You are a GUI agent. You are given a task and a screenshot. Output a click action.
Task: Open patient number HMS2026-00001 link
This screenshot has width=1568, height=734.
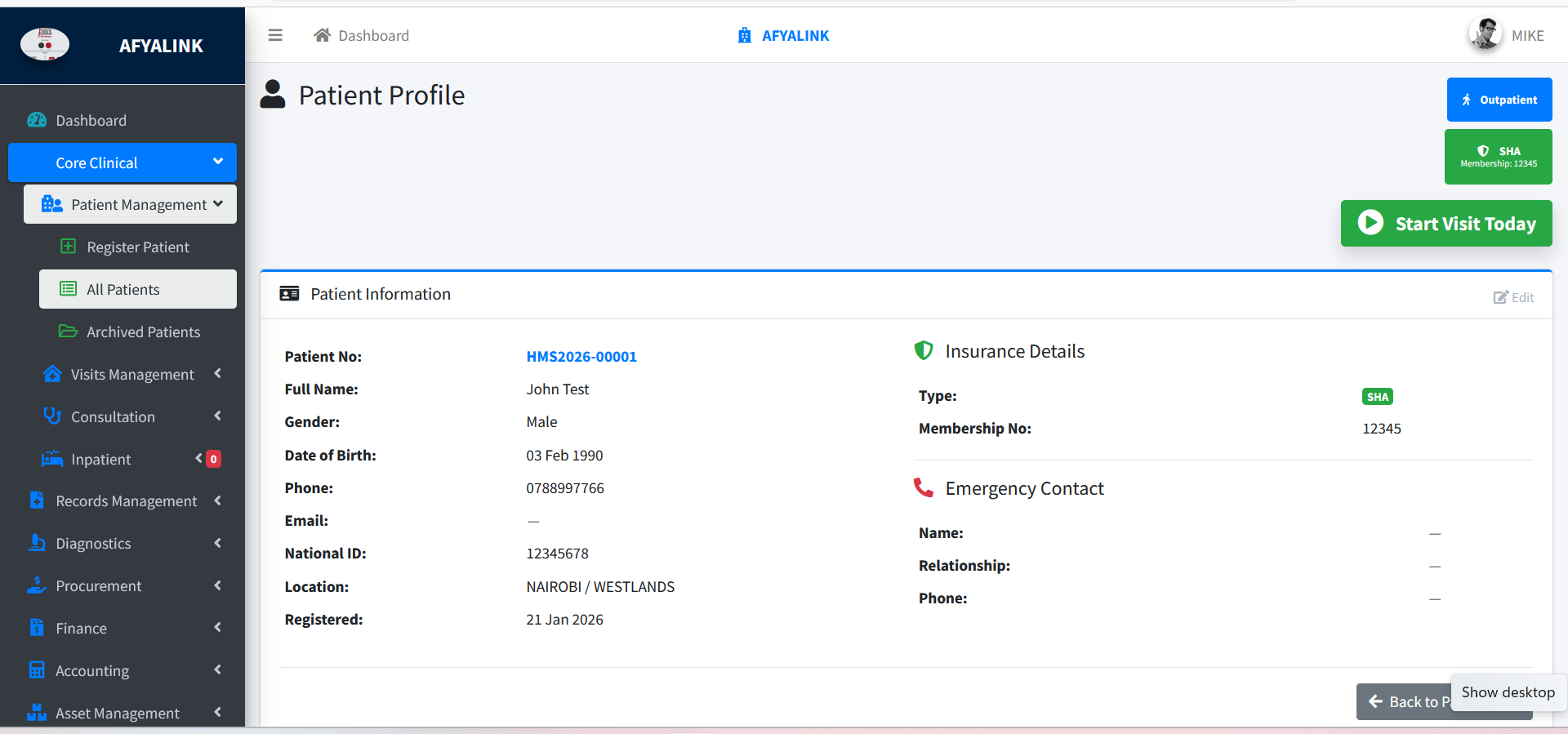(581, 357)
